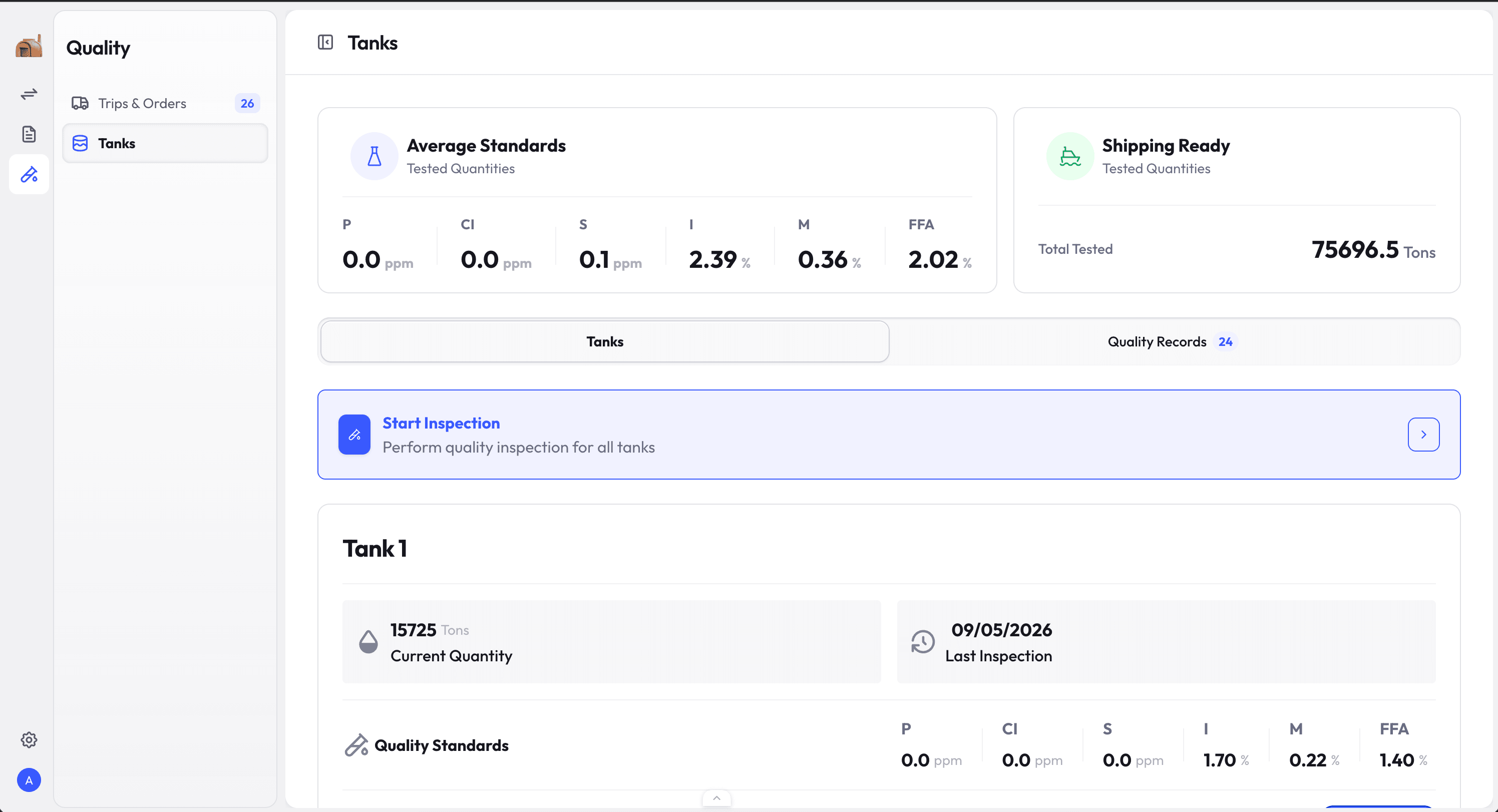Image resolution: width=1498 pixels, height=812 pixels.
Task: Open inspection via right chevron button
Action: pos(1423,435)
